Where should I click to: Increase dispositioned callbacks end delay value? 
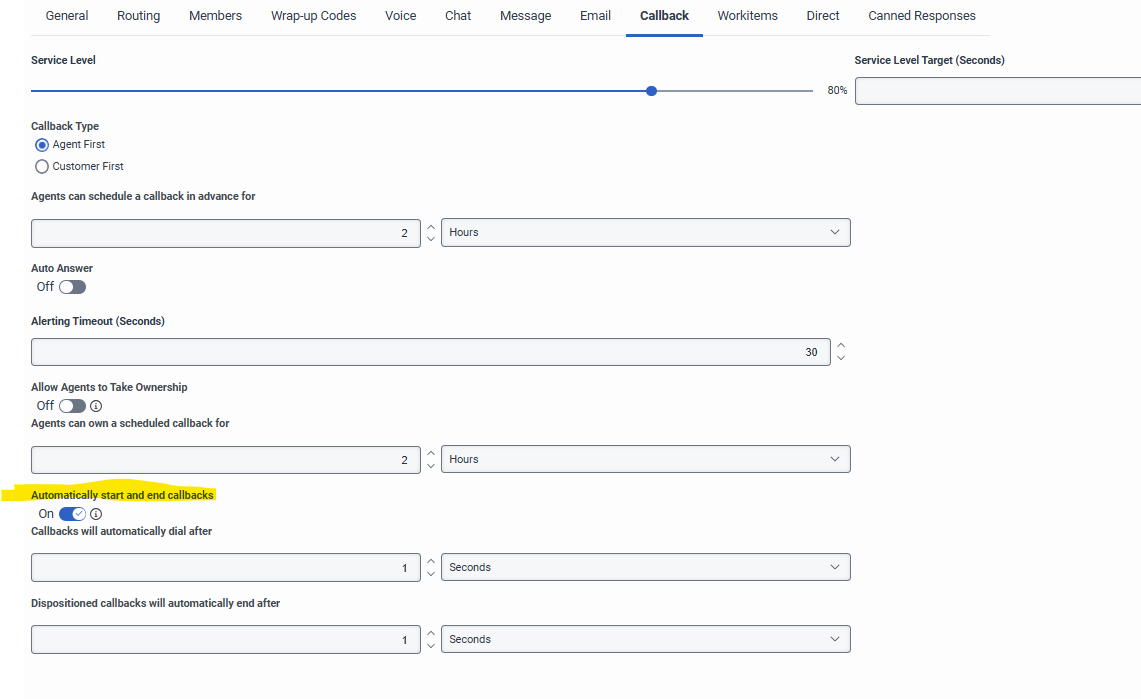[x=431, y=633]
